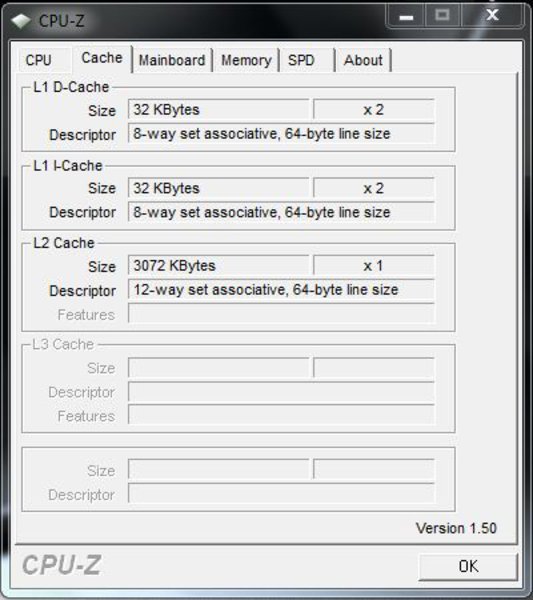Click the L2 Cache group label
533x600 pixels.
[64, 243]
